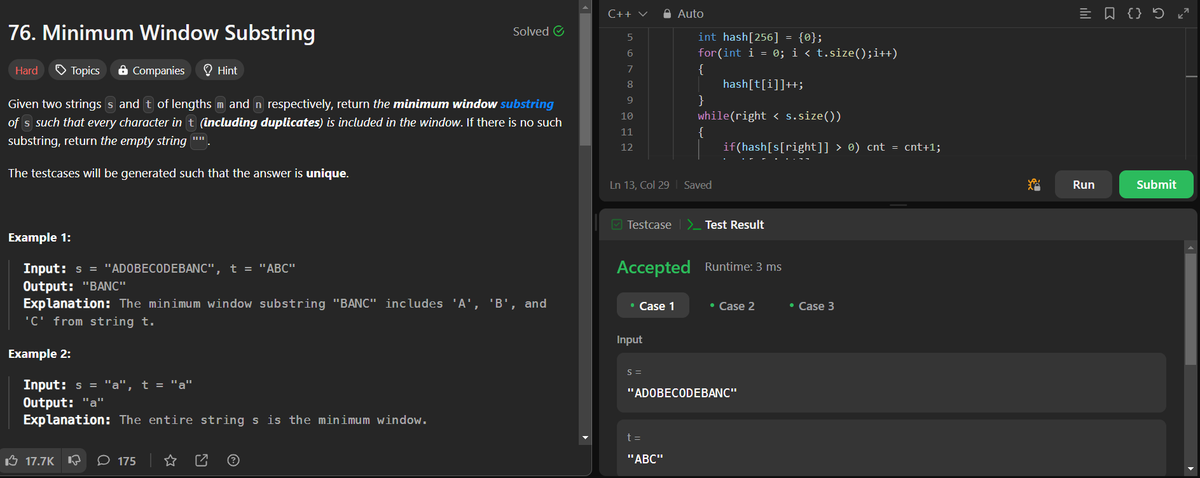Select the Case 3 result tab
The image size is (1200, 478).
811,306
